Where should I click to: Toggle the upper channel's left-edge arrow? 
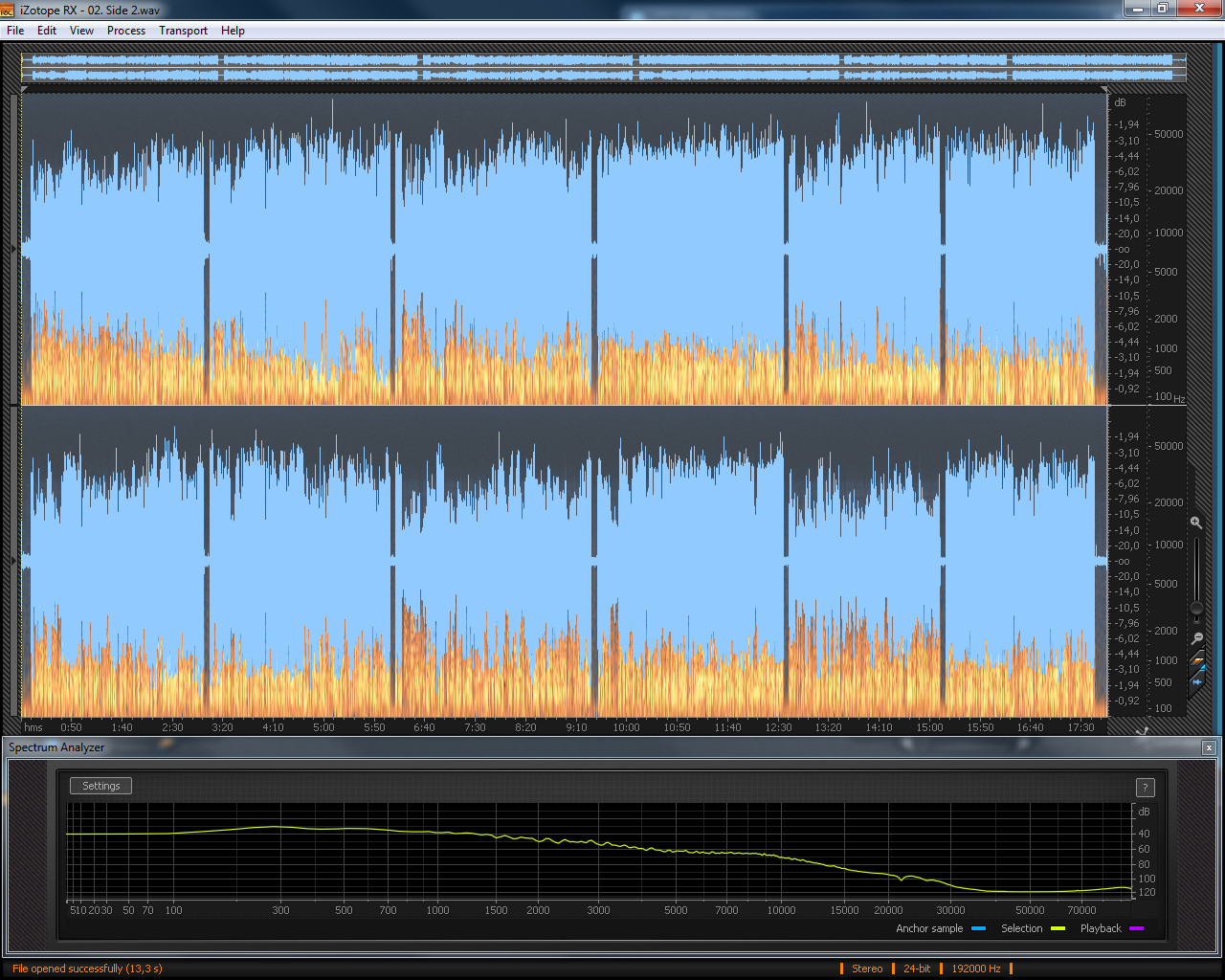tap(13, 249)
